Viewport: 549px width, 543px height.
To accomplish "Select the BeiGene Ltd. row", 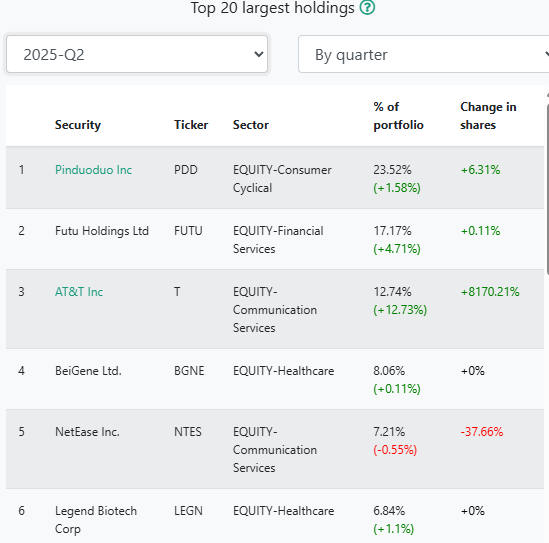I will 275,379.
